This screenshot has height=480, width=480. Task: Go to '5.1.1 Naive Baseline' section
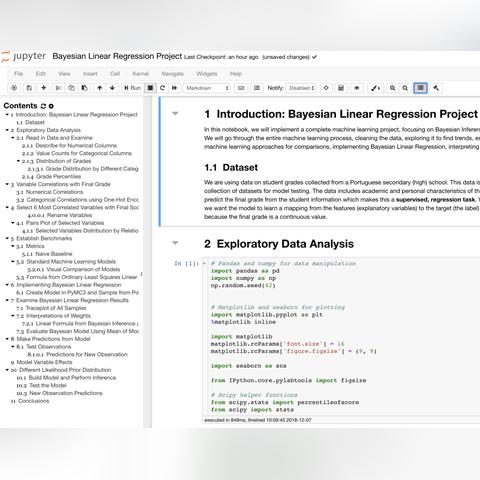tap(47, 254)
